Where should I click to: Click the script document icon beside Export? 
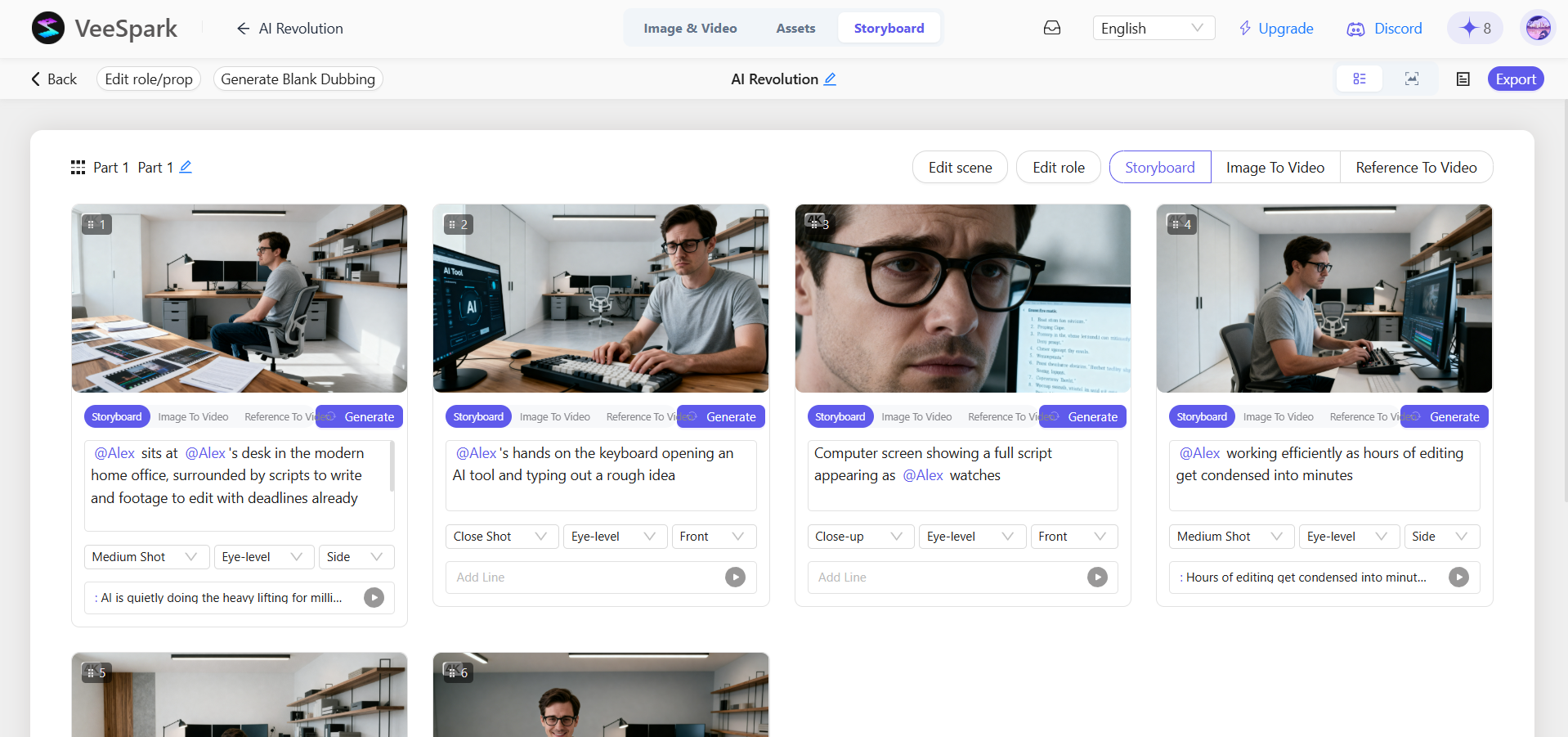coord(1463,79)
